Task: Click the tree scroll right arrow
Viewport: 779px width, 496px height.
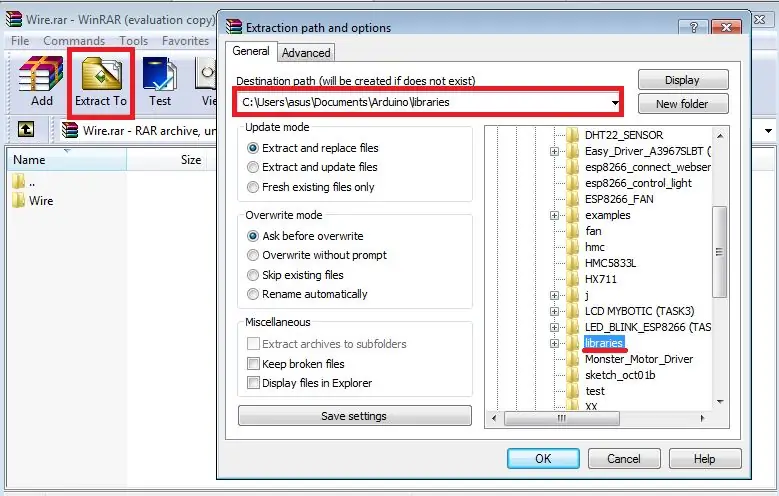Action: coord(702,418)
